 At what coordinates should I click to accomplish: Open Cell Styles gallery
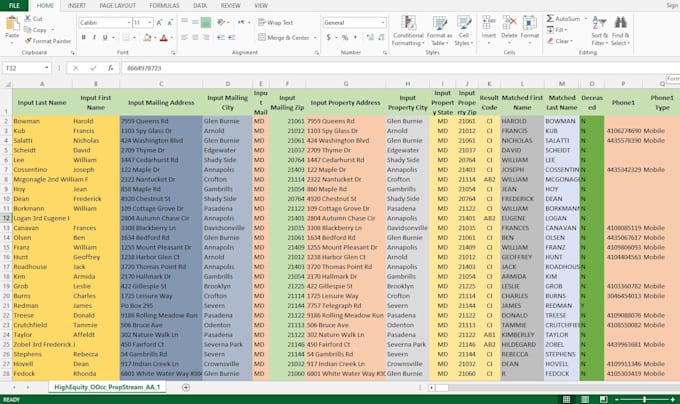tap(464, 30)
